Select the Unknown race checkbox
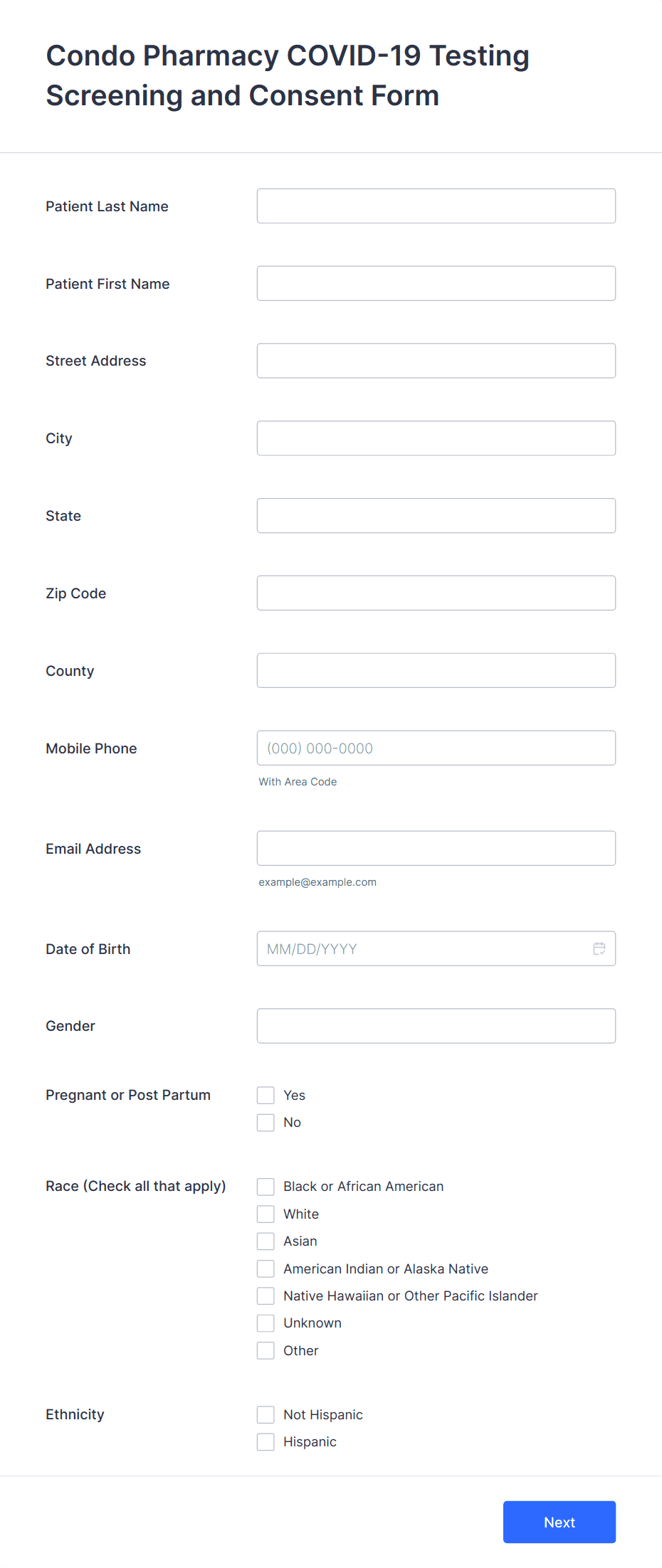 (266, 1323)
